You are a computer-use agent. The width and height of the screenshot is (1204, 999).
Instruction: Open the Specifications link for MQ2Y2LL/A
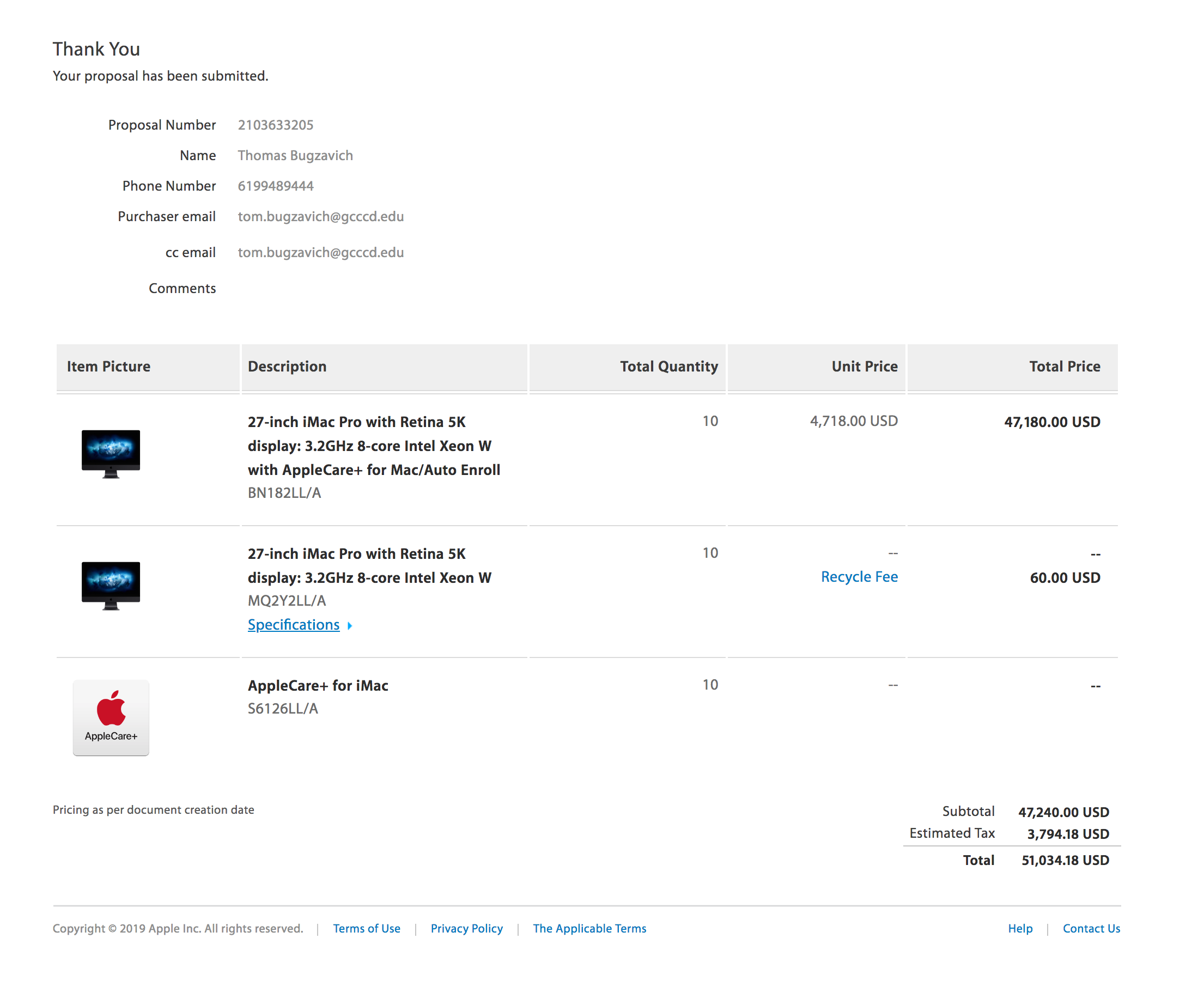293,625
